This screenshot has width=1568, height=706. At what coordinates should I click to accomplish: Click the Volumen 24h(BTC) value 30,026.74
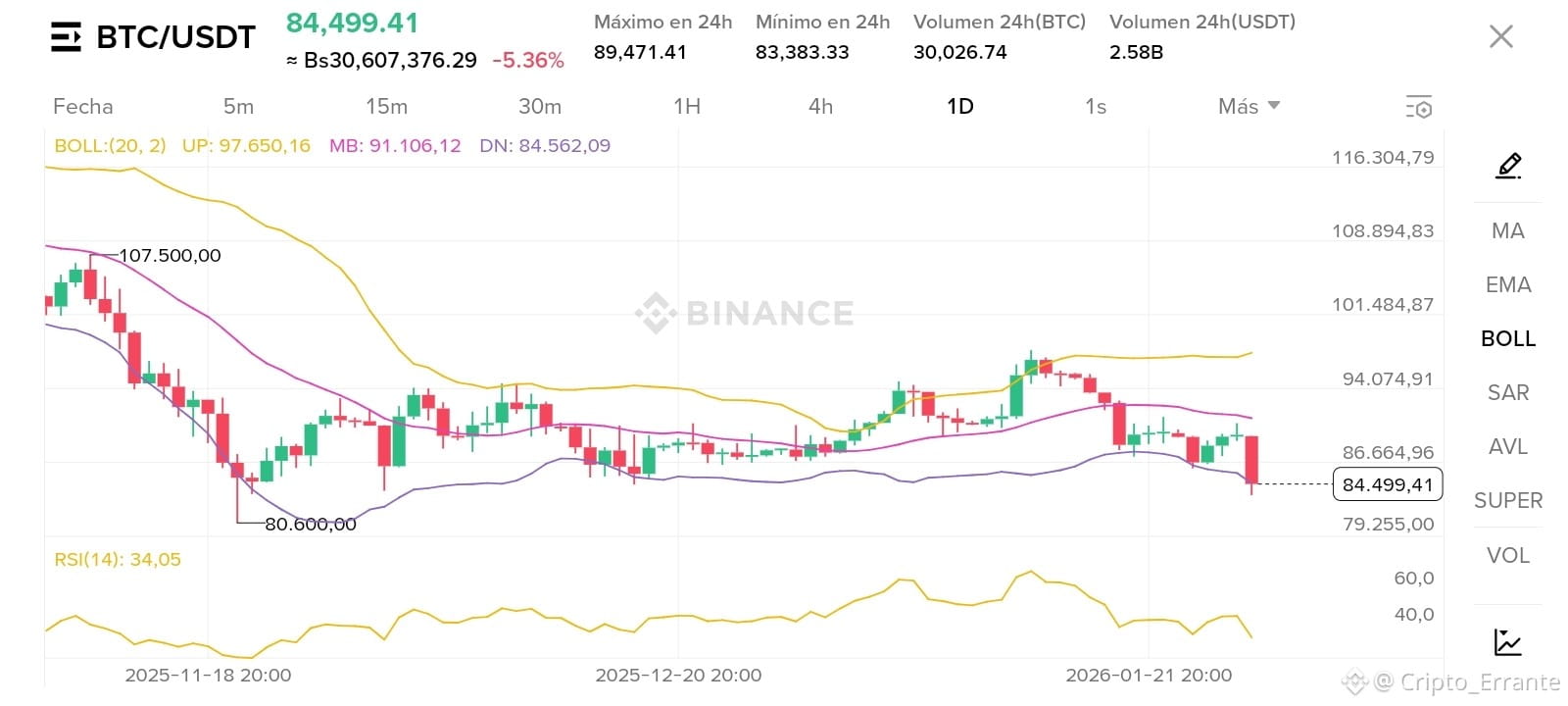(960, 52)
